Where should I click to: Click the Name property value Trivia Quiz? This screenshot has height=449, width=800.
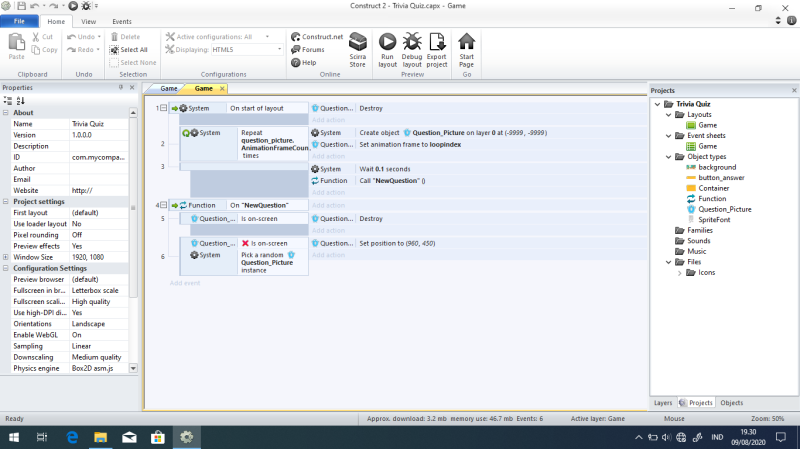[x=98, y=123]
